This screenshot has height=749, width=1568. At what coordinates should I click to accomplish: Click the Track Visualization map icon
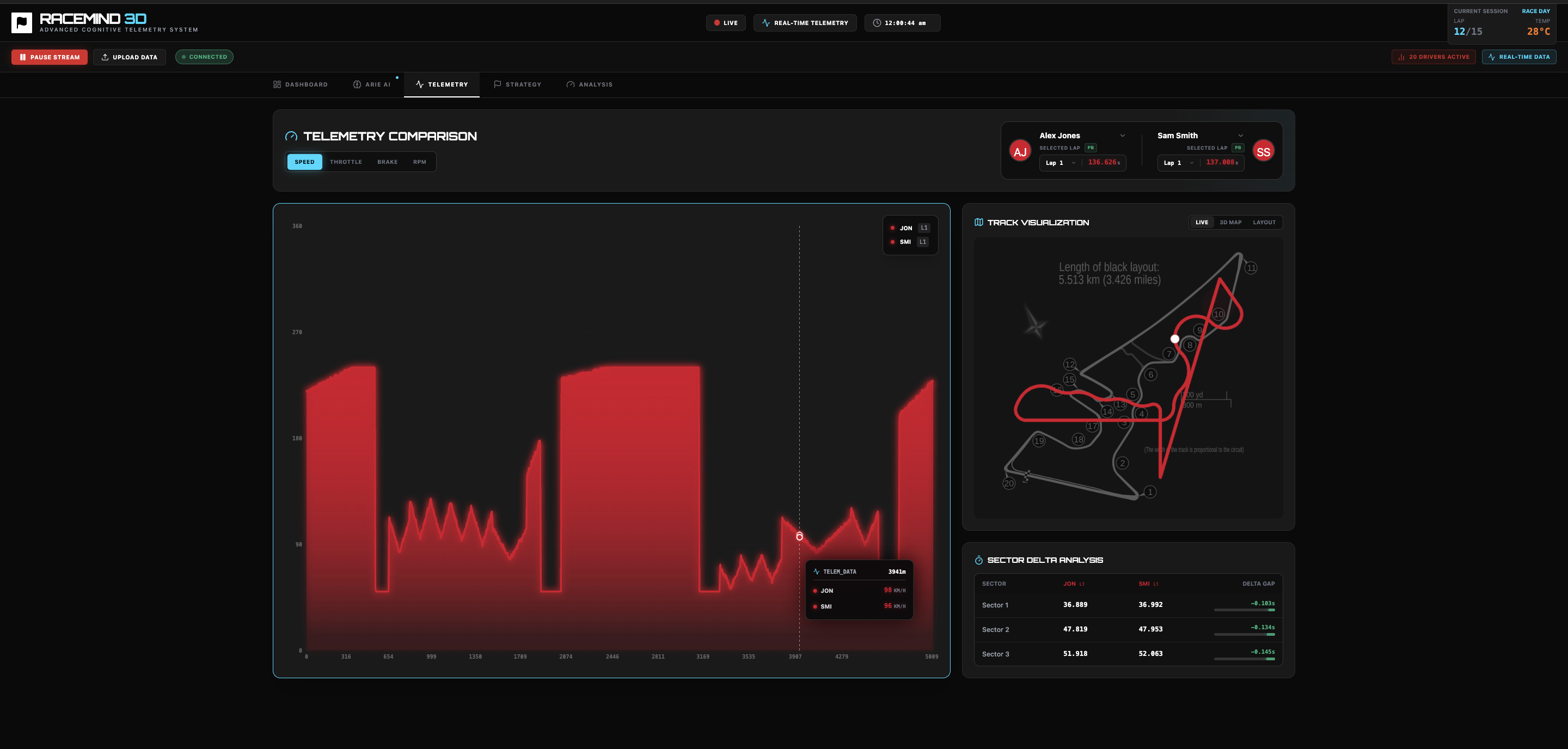click(978, 223)
